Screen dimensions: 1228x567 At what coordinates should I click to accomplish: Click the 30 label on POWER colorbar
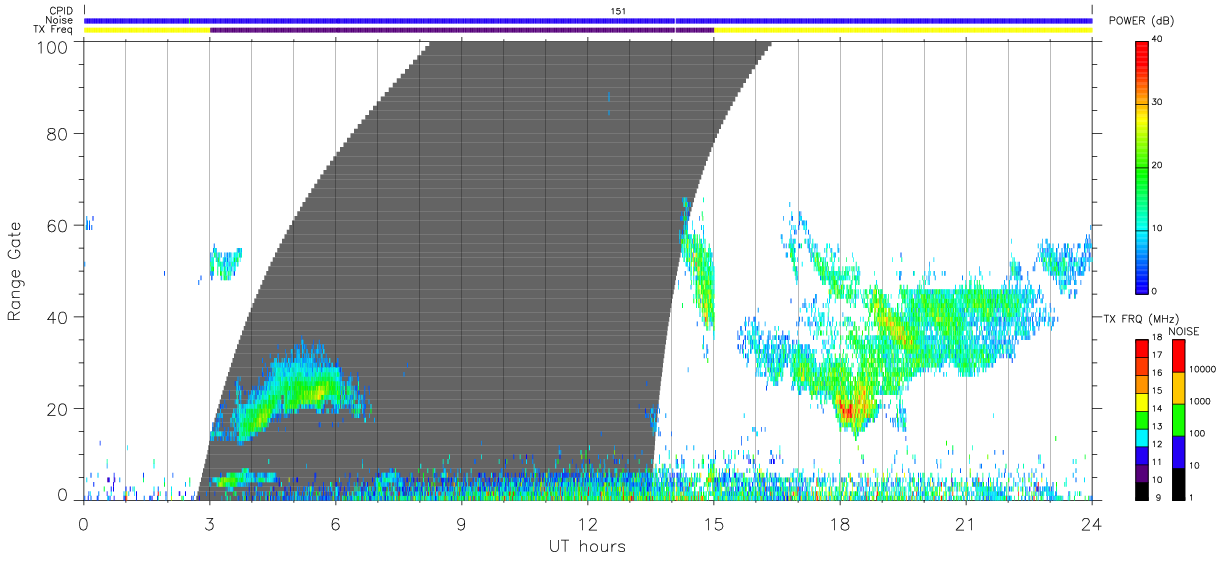[x=1158, y=103]
